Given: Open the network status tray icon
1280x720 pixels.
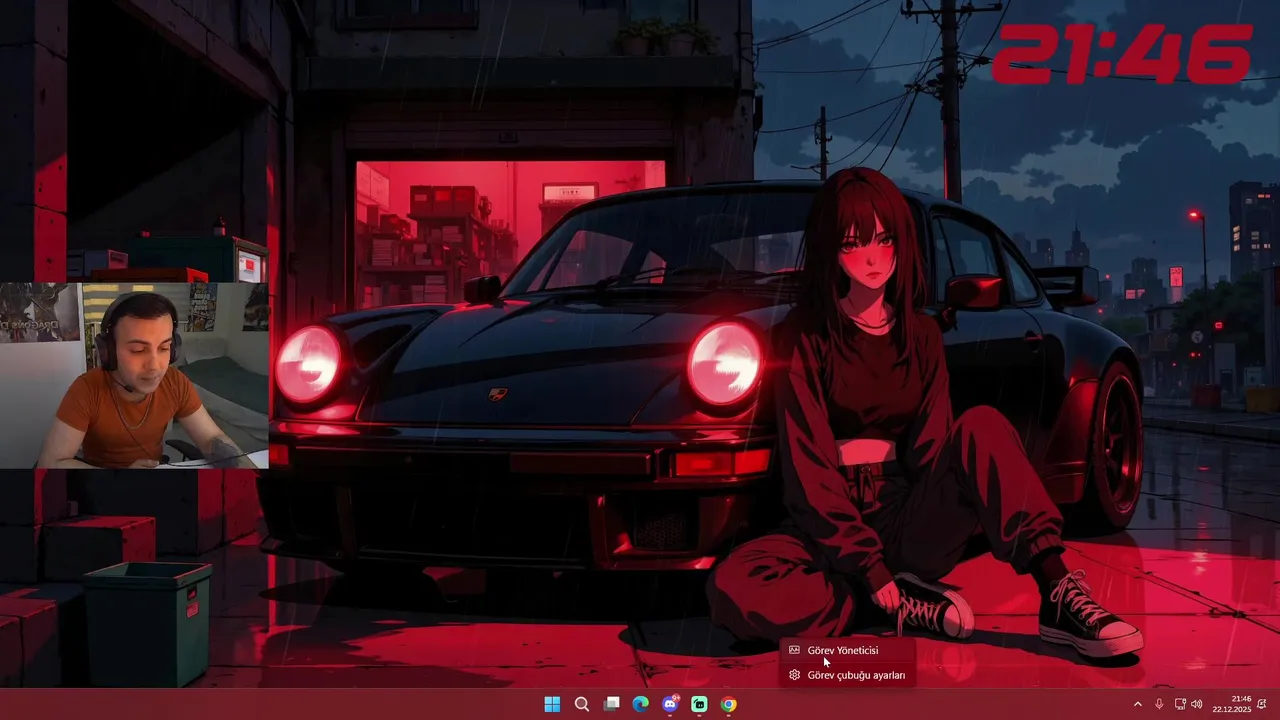Looking at the screenshot, I should coord(1180,704).
